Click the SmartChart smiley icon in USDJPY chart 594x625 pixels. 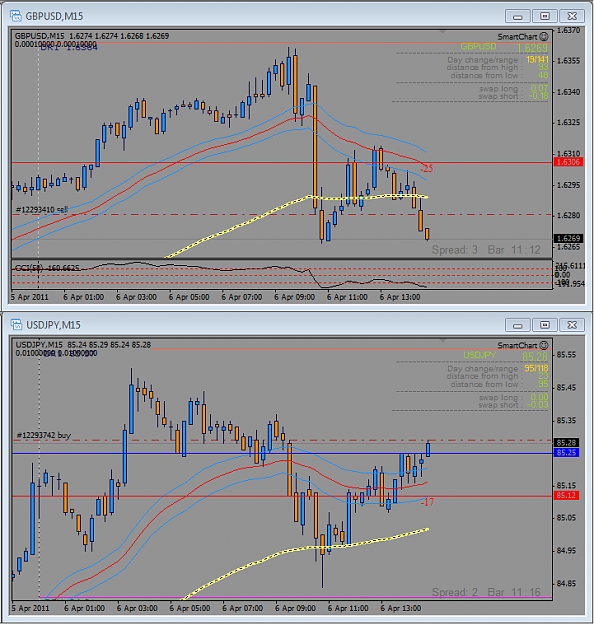[544, 346]
